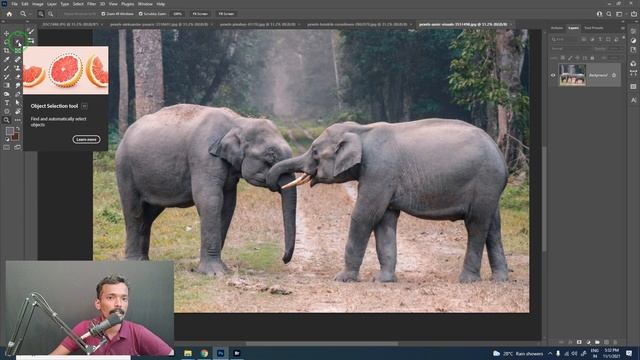The image size is (640, 360).
Task: Choose Zoom Out mode in options bar
Action: (x=51, y=13)
